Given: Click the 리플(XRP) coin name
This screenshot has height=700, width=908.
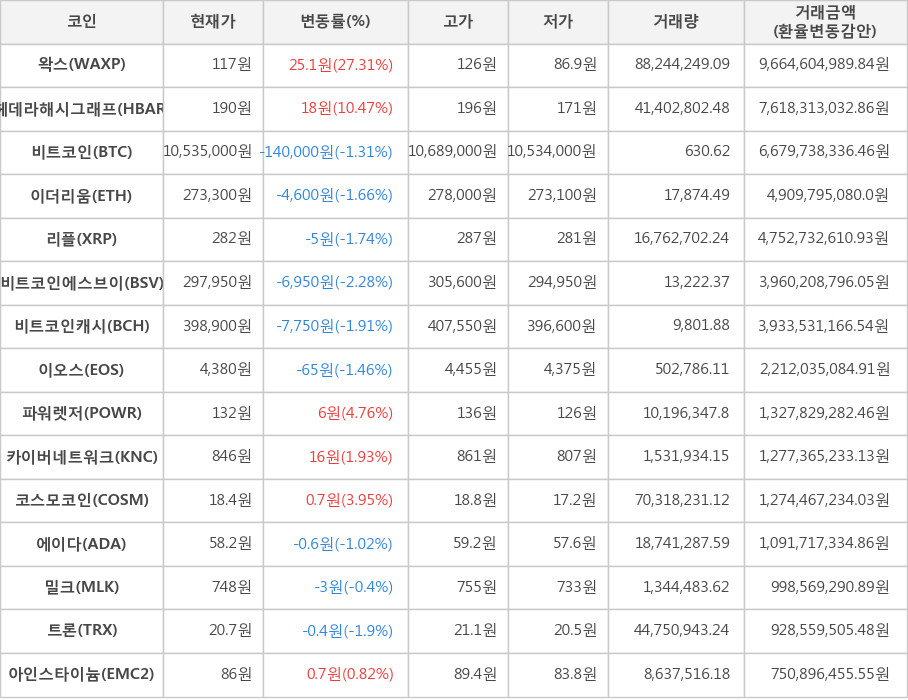Looking at the screenshot, I should click(82, 239).
